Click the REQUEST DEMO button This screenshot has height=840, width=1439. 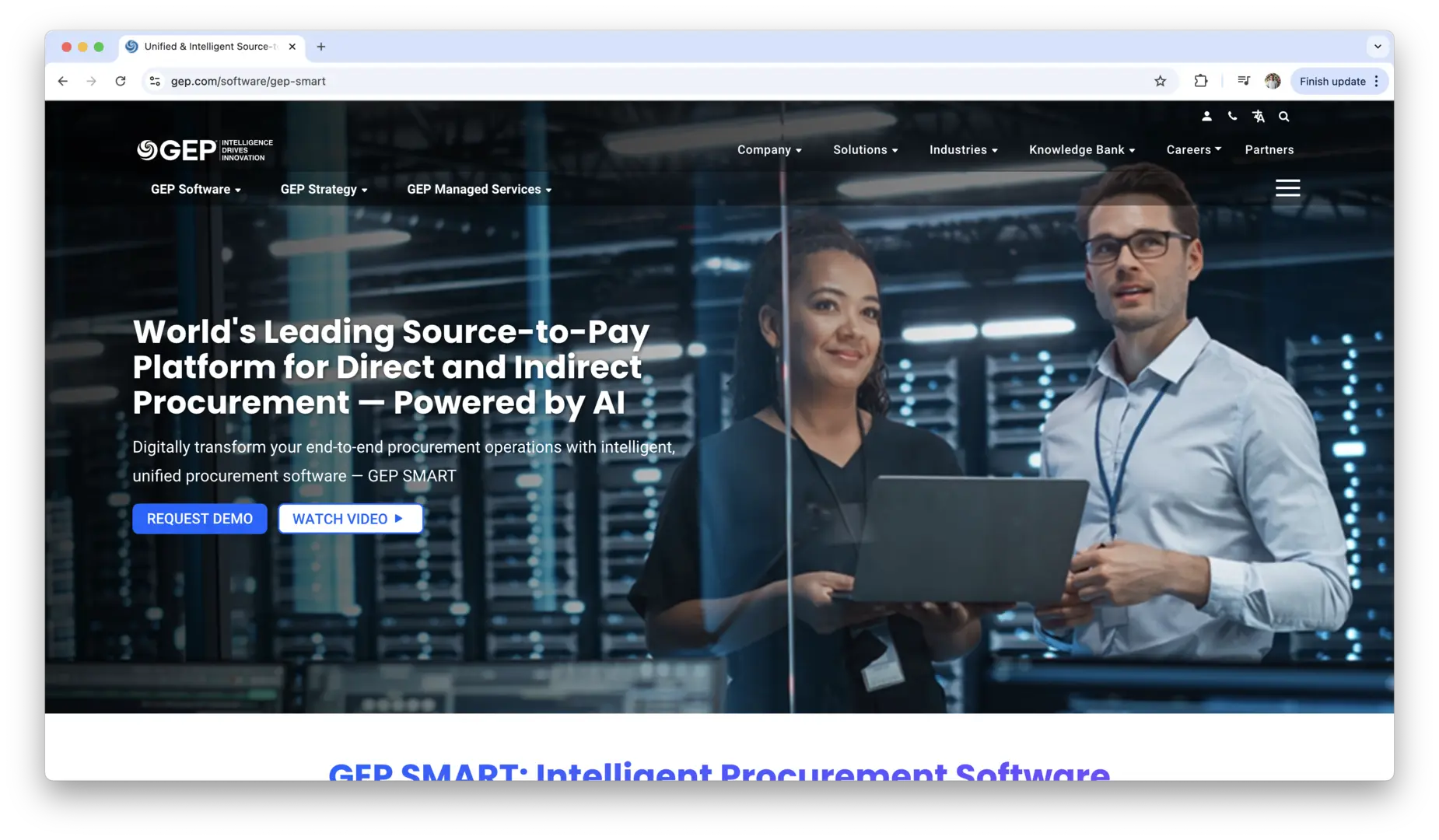(199, 519)
